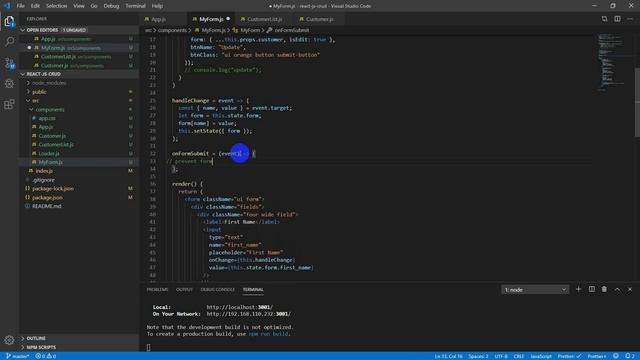Open the Terminal menu

point(136,6)
